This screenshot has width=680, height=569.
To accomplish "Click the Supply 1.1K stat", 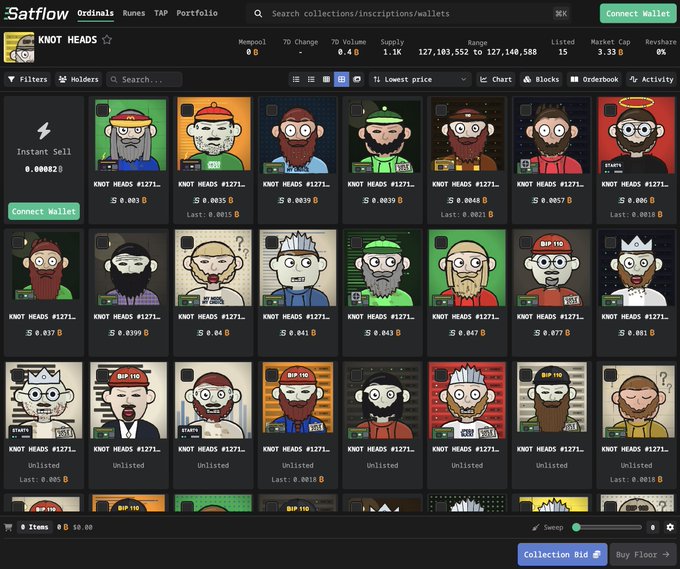I will [x=392, y=52].
